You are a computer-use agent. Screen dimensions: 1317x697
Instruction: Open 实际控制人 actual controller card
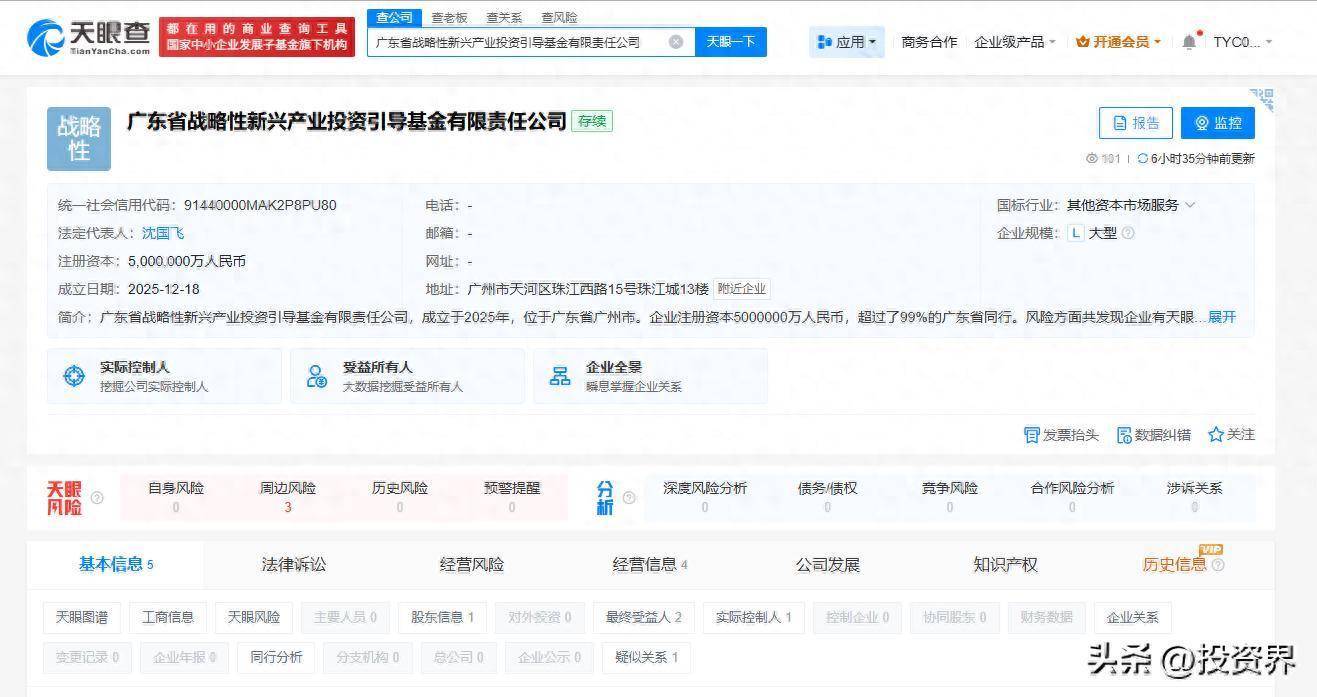pyautogui.click(x=164, y=376)
